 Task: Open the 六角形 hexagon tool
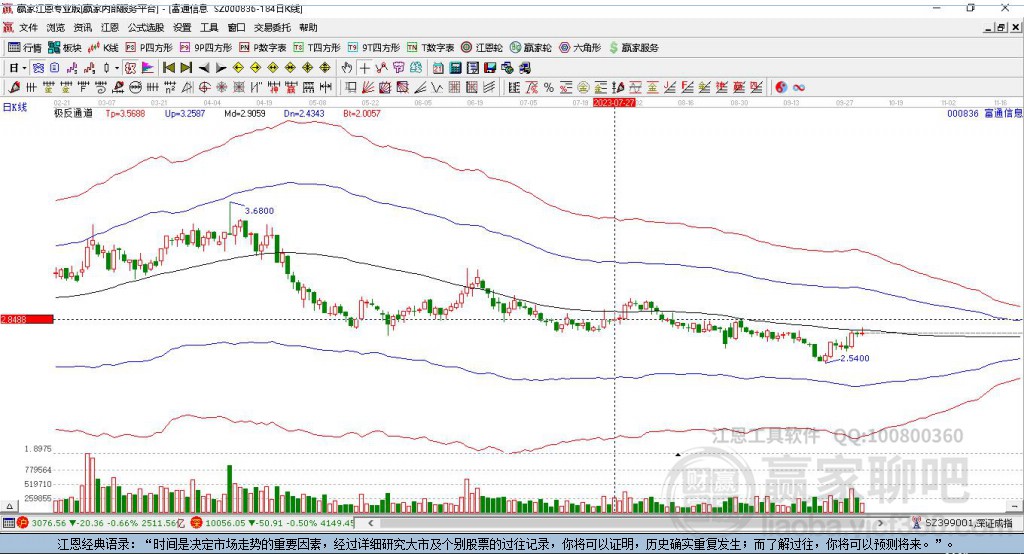pyautogui.click(x=580, y=48)
